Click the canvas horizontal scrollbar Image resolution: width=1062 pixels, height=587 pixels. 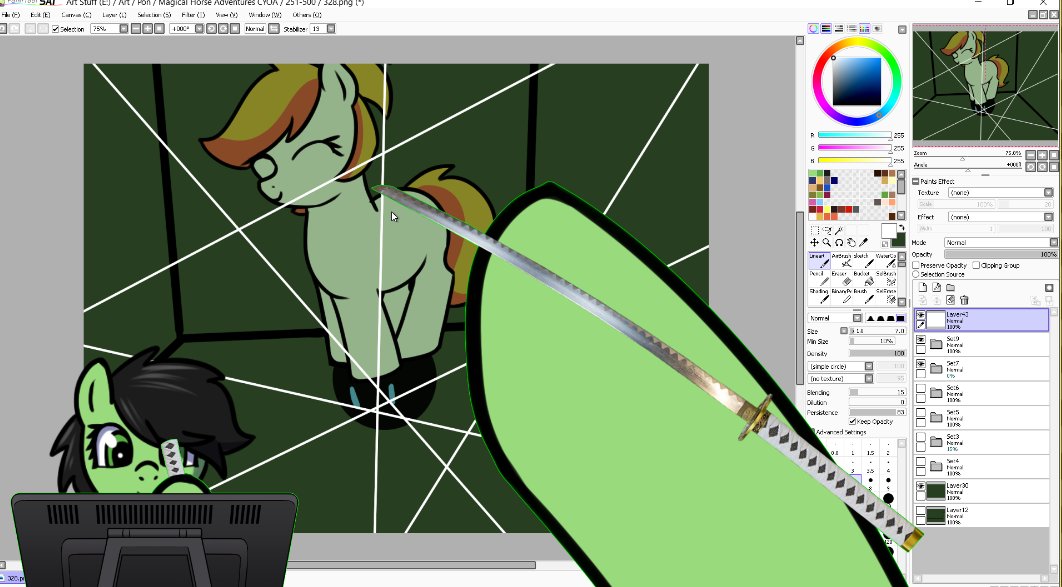[412, 565]
